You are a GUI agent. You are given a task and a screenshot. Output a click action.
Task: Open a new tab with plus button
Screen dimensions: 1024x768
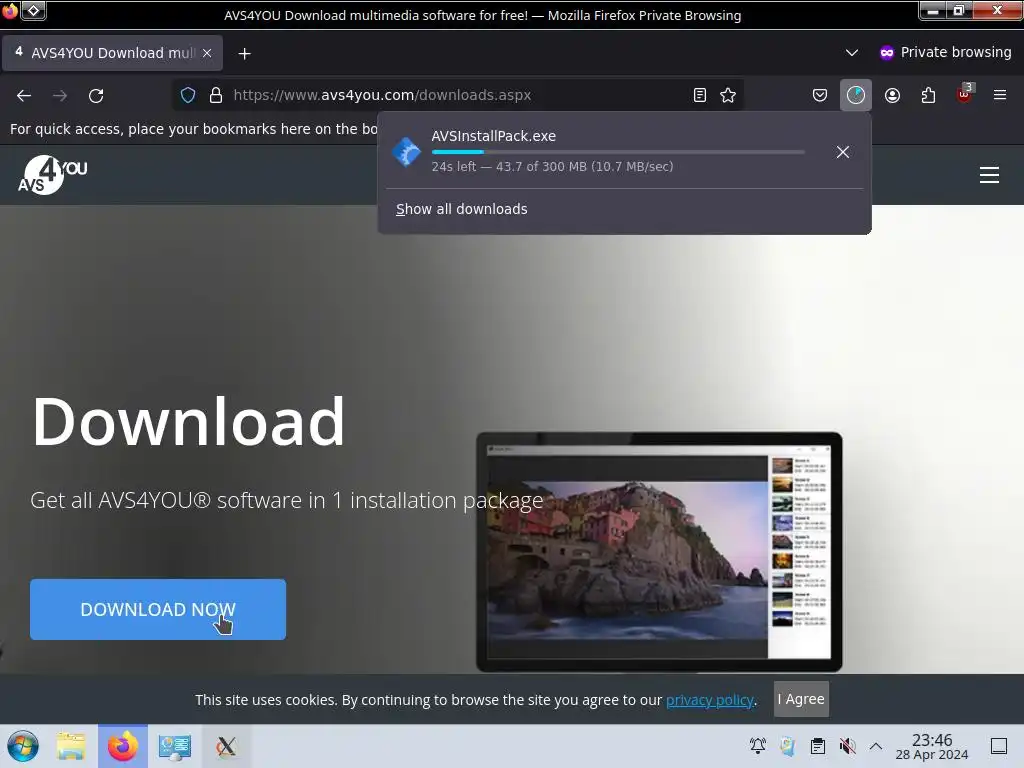pos(244,54)
